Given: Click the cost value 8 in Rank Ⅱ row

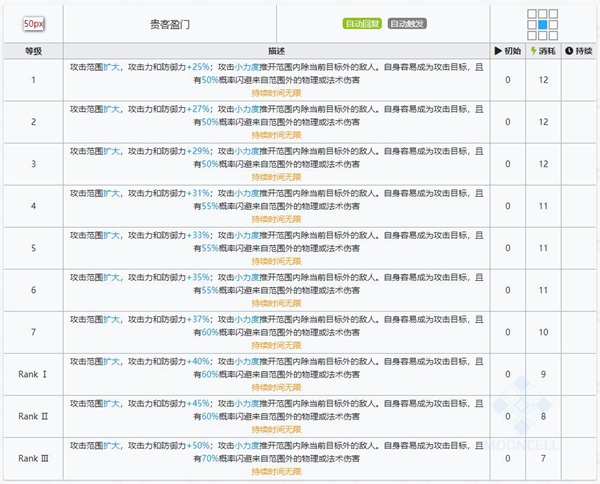Looking at the screenshot, I should click(x=543, y=417).
